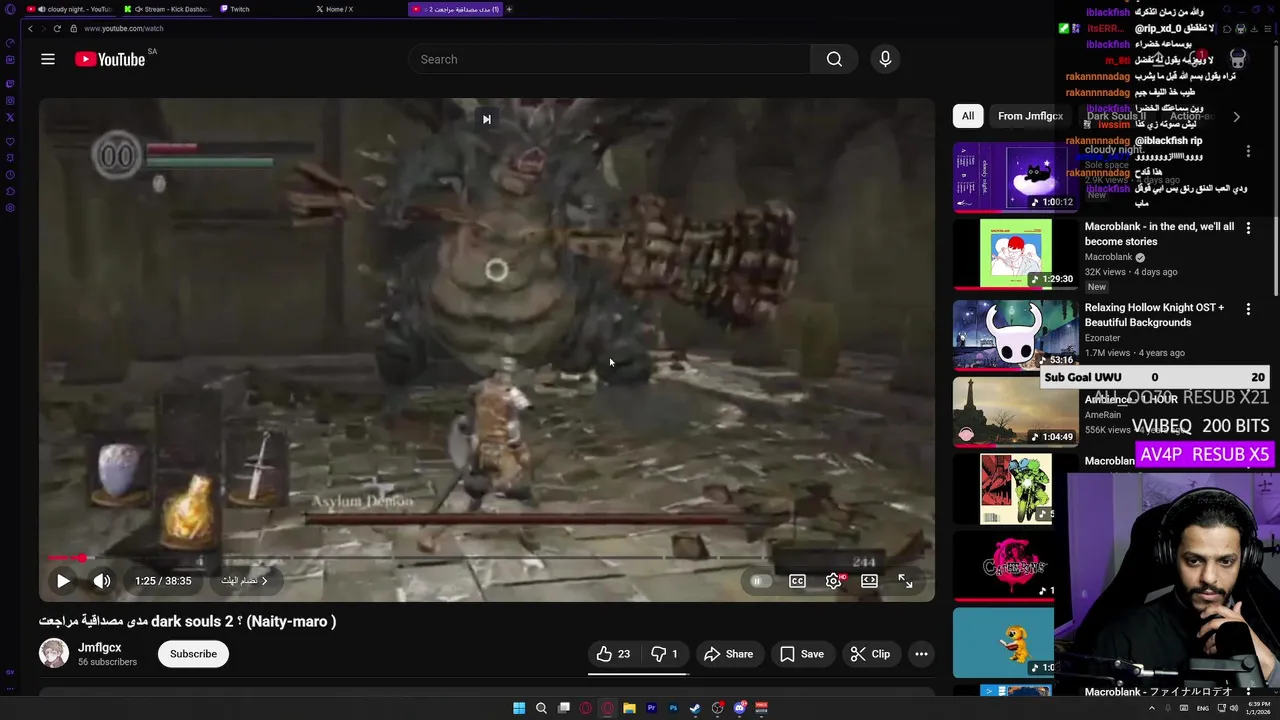Save the video to a playlist
The image size is (1280, 720).
click(802, 654)
